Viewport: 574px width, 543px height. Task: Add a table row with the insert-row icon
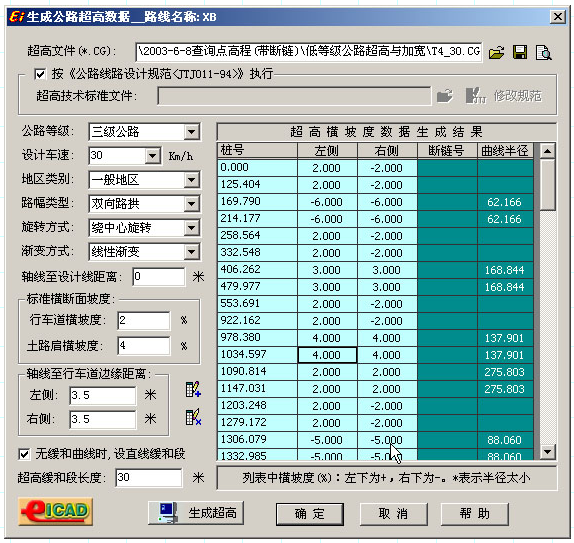tap(193, 389)
